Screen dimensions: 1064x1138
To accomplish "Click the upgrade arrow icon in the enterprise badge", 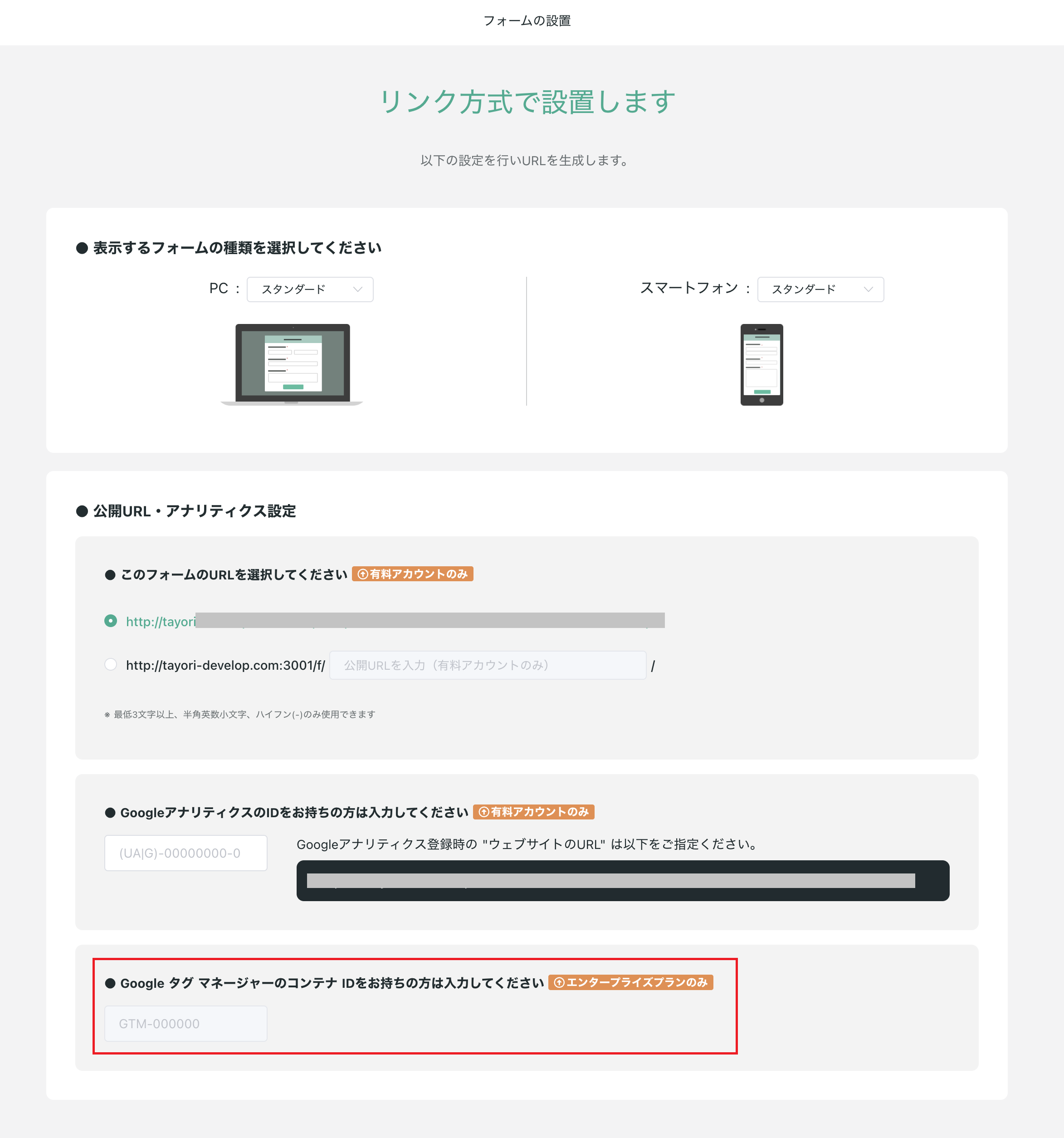I will [559, 982].
